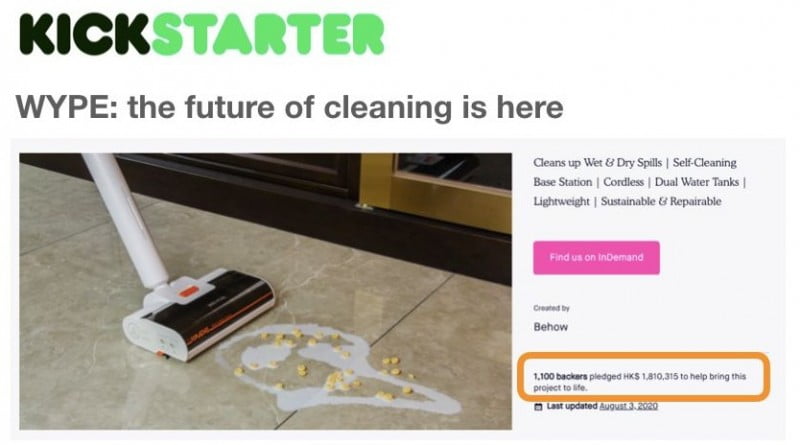Click the Kickstarter logo

202,34
